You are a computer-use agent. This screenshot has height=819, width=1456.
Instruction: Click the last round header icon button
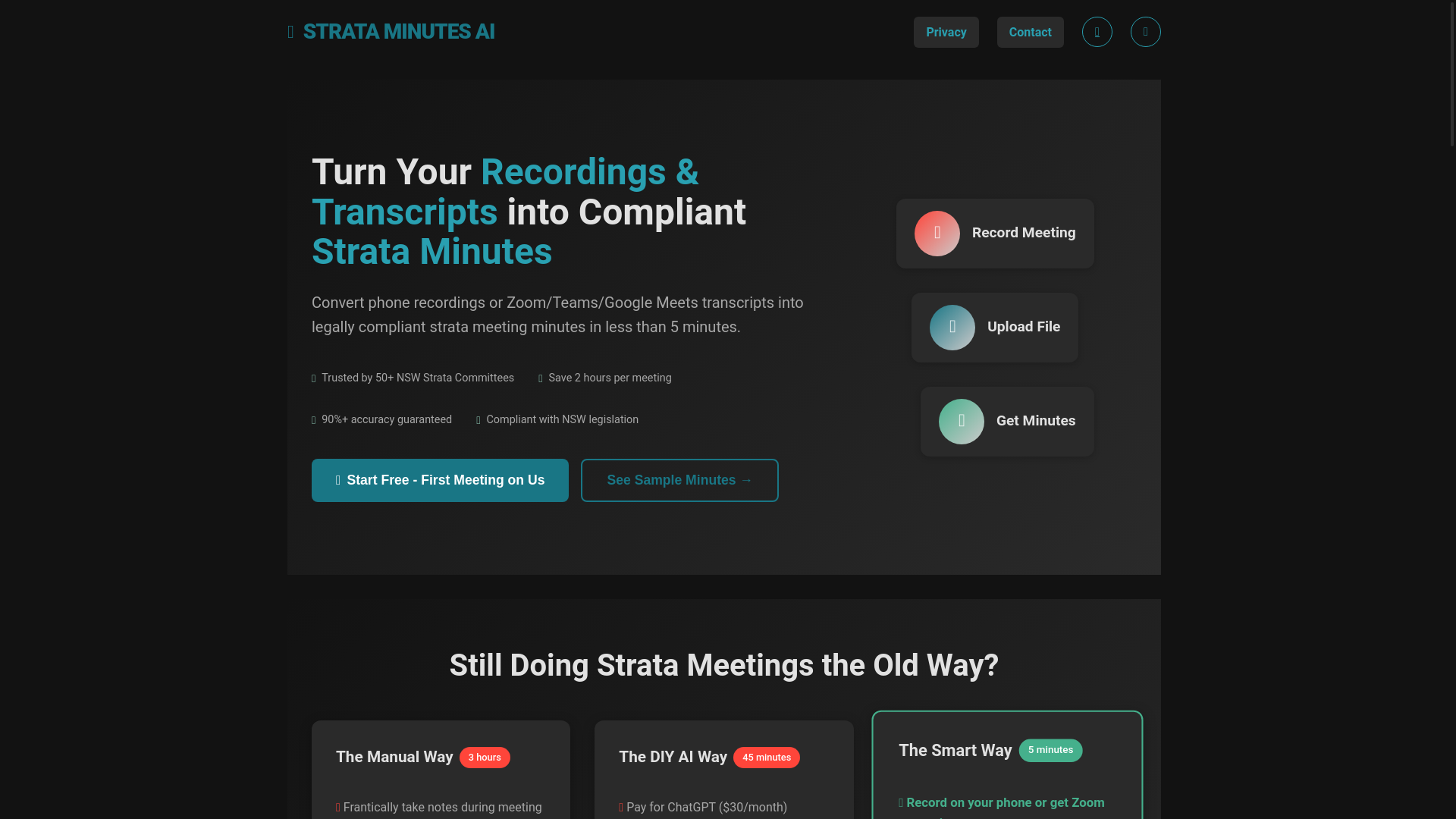point(1145,32)
